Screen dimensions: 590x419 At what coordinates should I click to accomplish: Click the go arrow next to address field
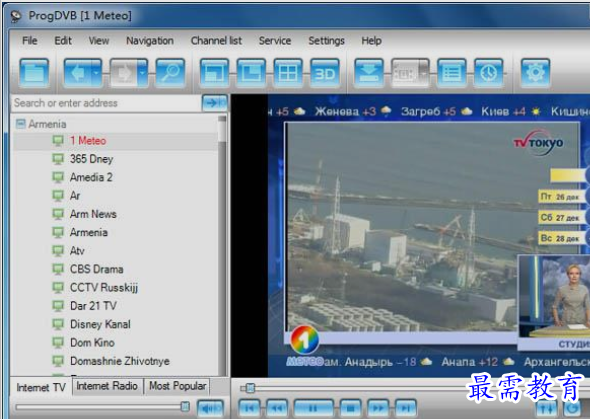coord(214,103)
